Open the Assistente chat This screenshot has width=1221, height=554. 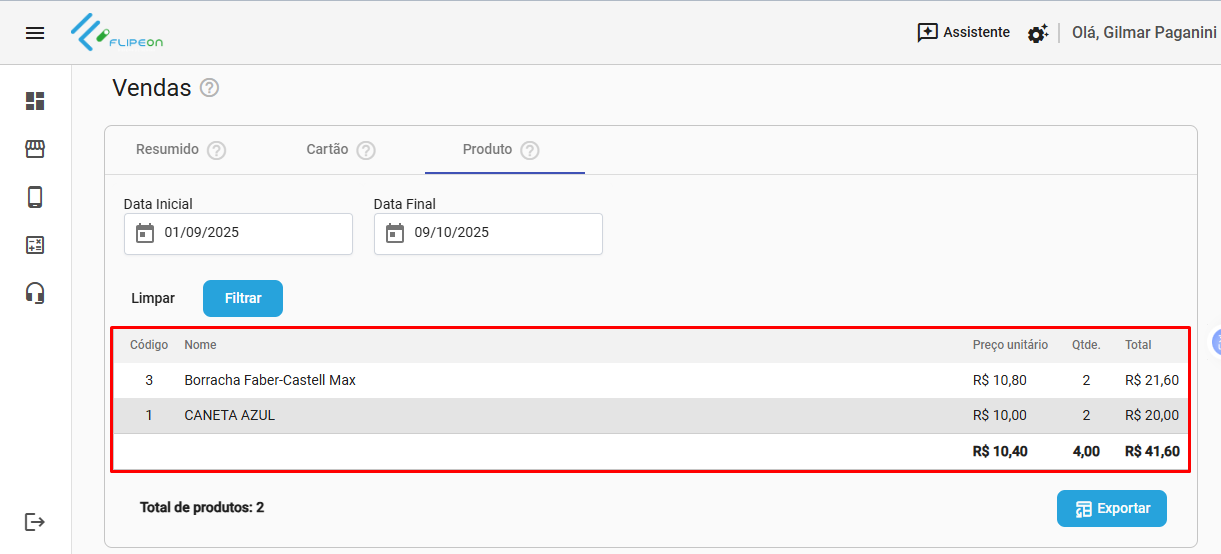(x=963, y=32)
